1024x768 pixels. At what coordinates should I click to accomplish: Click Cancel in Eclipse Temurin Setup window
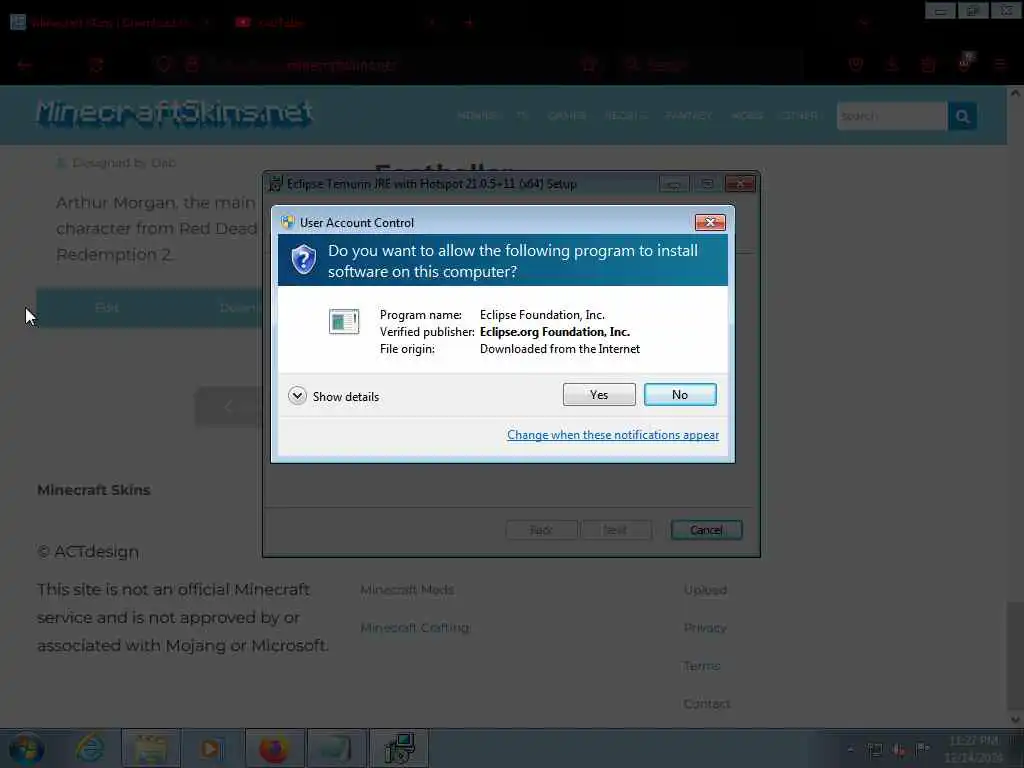click(706, 530)
